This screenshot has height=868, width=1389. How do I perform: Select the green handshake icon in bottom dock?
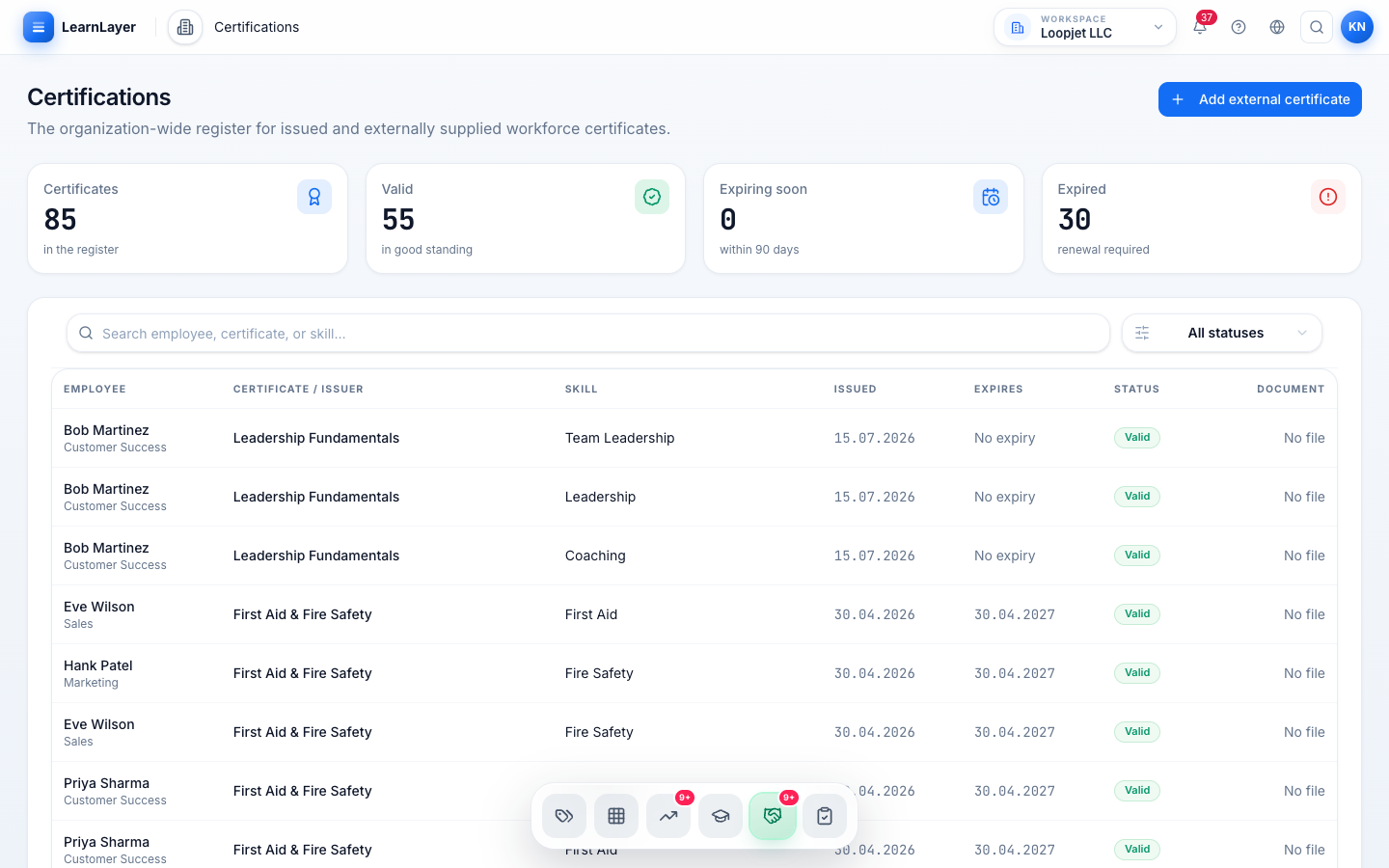773,816
